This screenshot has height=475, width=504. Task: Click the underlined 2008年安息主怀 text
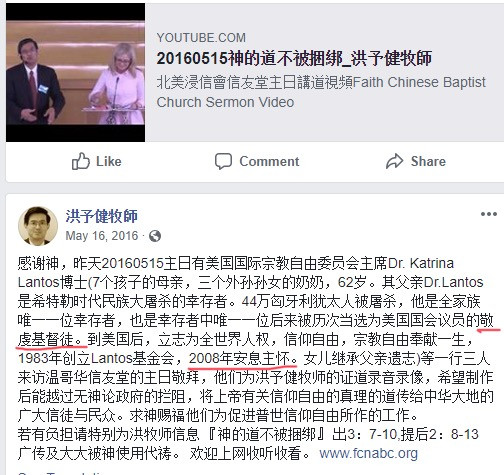point(243,359)
